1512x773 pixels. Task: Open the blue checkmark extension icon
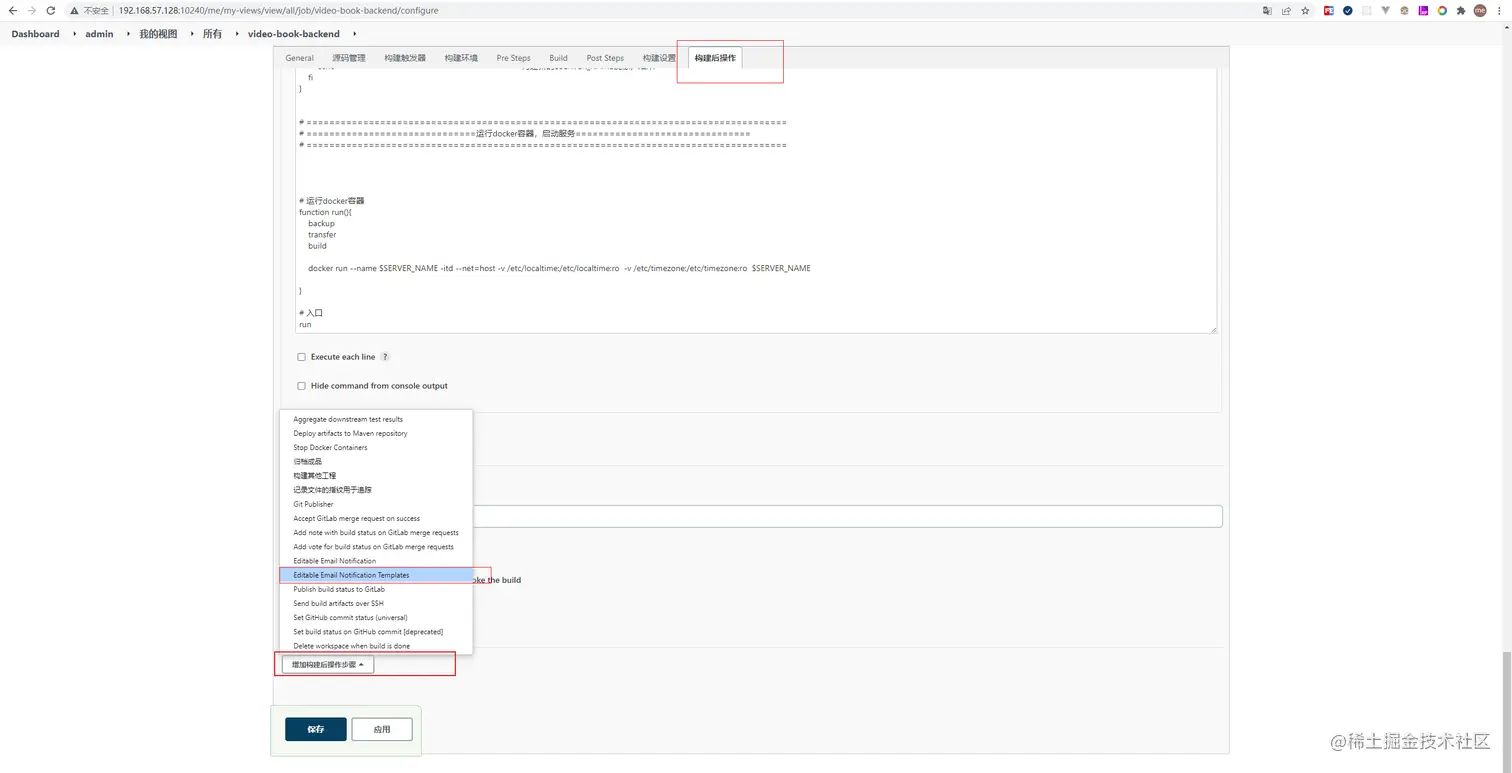(x=1348, y=10)
